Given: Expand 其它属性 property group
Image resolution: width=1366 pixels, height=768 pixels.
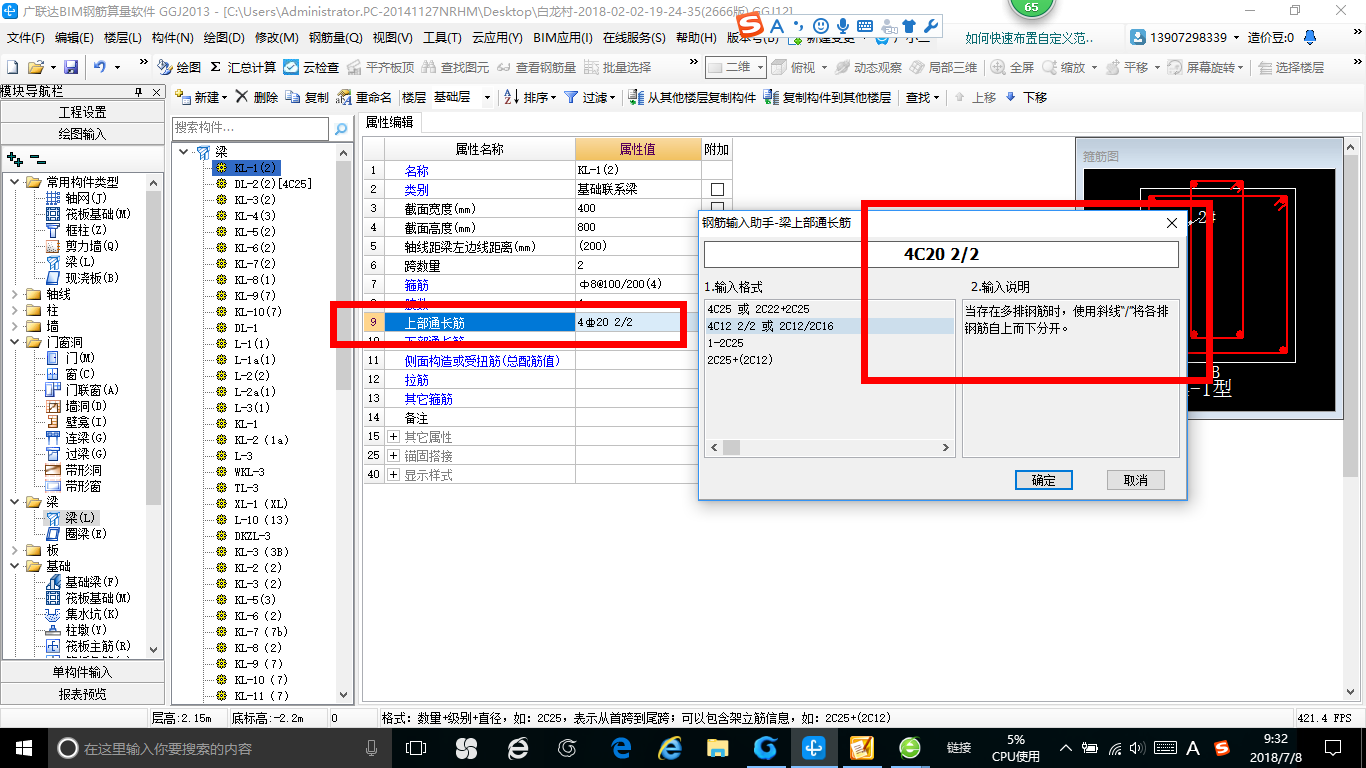Looking at the screenshot, I should point(393,437).
